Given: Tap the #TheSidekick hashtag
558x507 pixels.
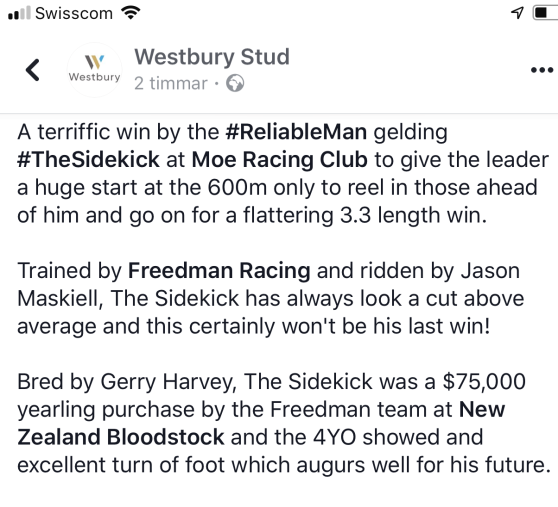Looking at the screenshot, I should (88, 159).
